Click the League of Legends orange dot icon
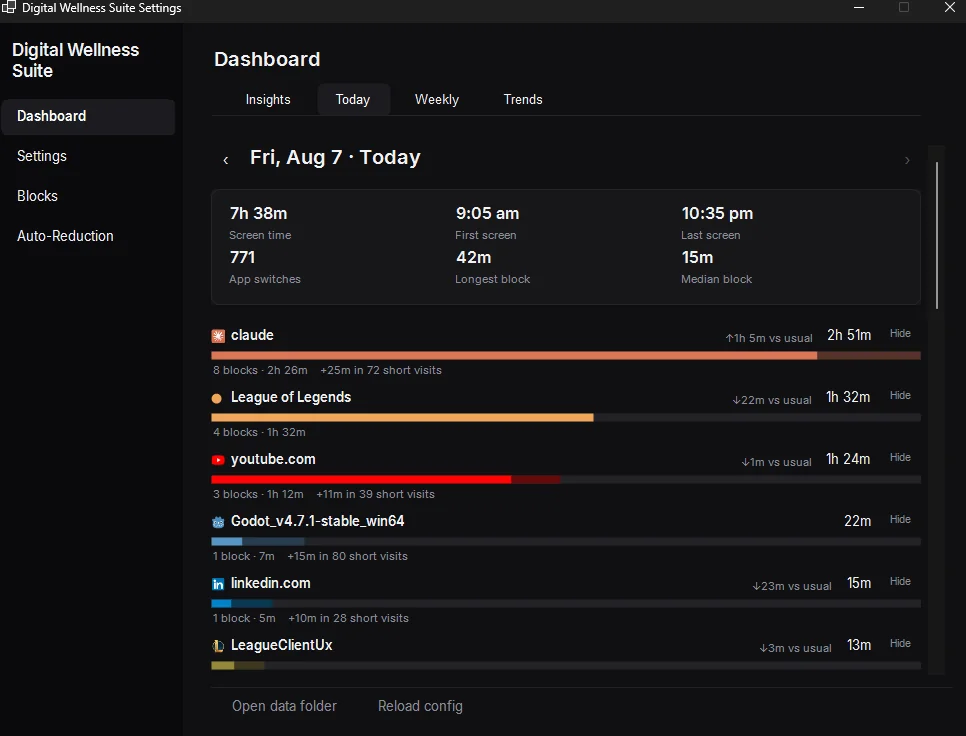Image resolution: width=966 pixels, height=736 pixels. [216, 398]
